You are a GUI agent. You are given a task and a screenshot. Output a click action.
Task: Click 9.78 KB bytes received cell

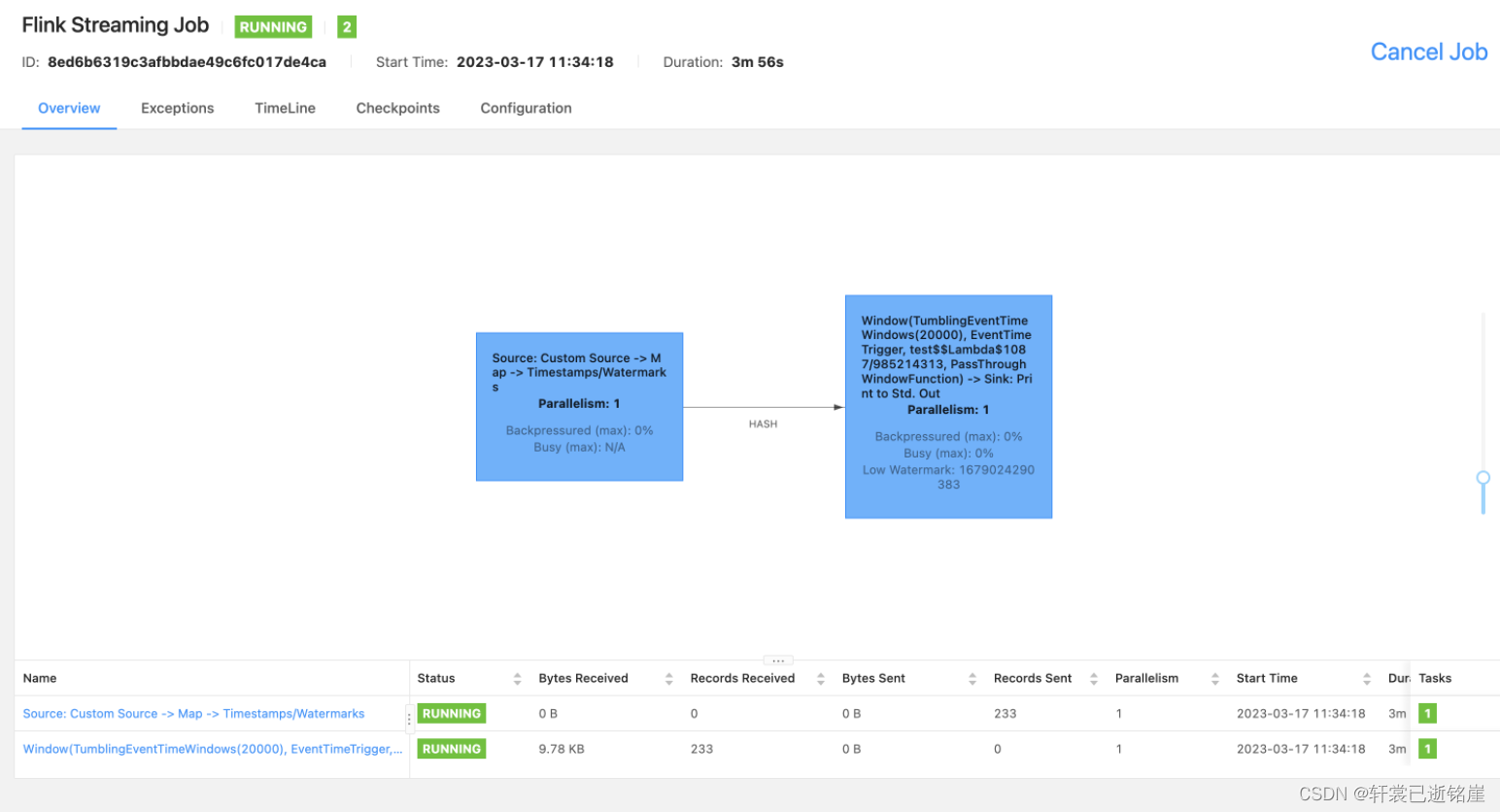[562, 749]
